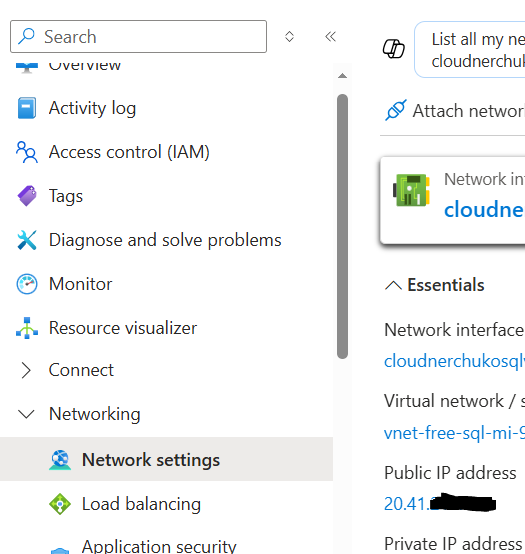The height and width of the screenshot is (554, 525).
Task: Click the Search input field in sidebar
Action: click(x=138, y=36)
